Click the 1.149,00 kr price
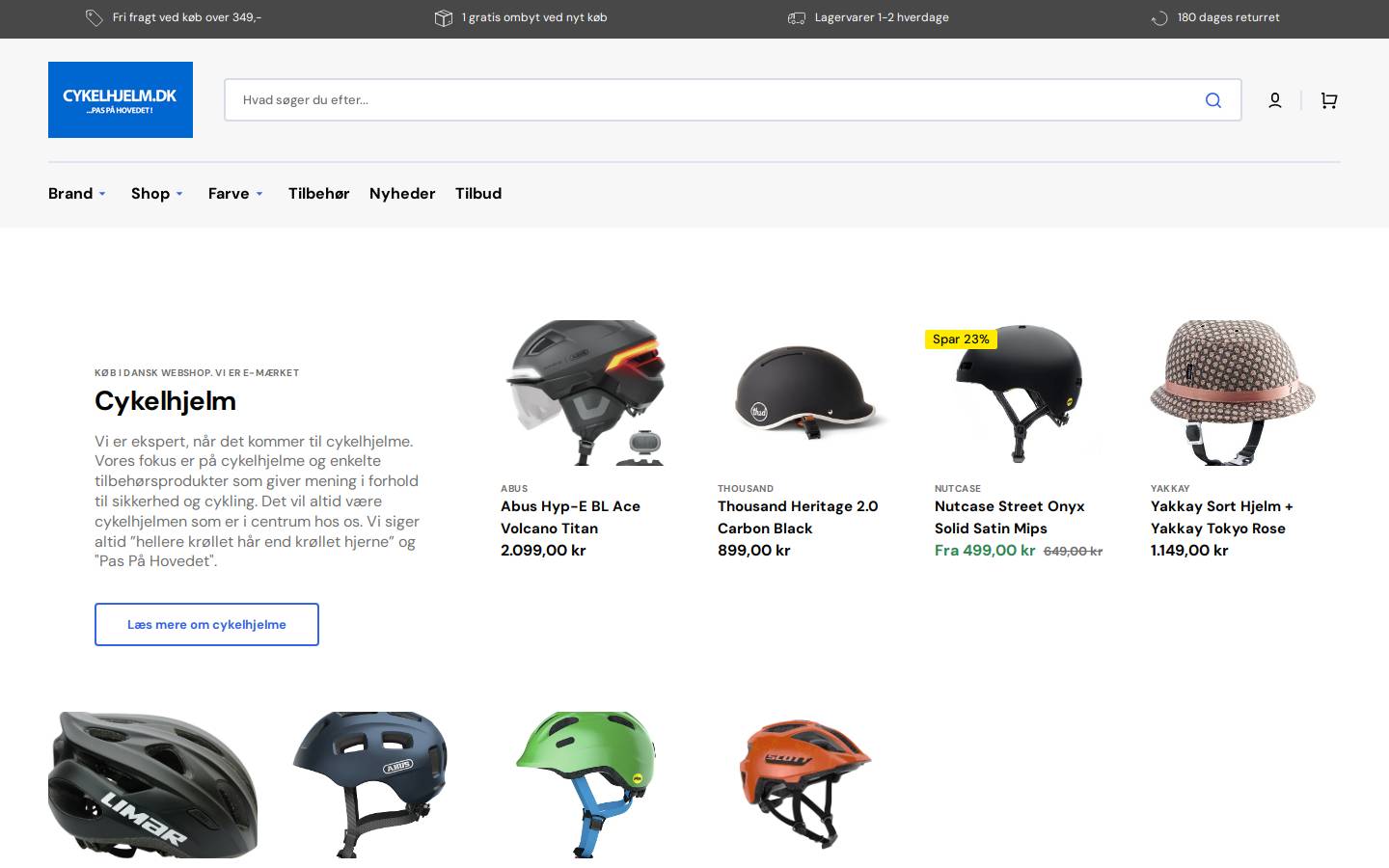 point(1189,551)
